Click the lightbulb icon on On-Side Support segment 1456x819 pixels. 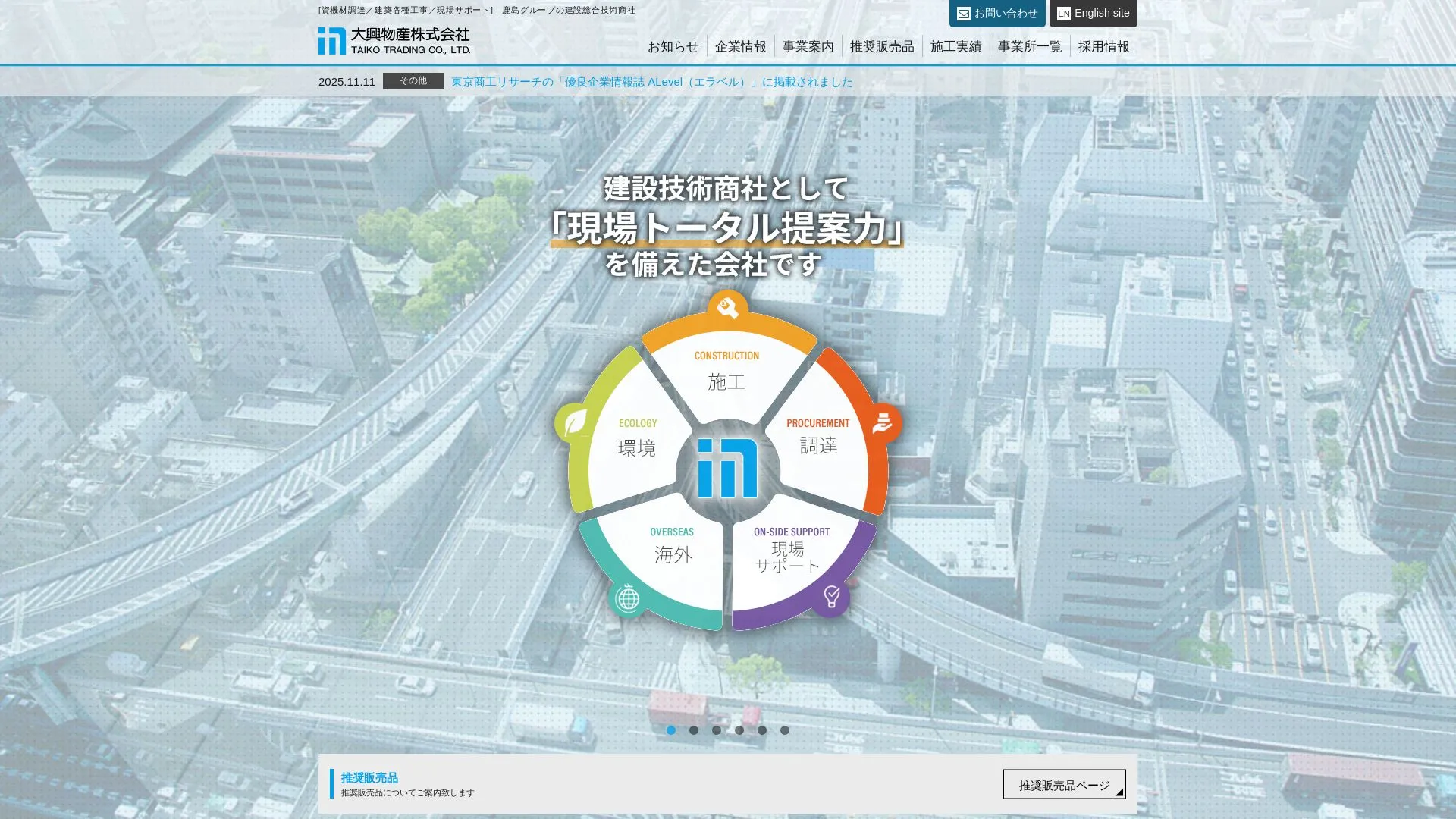tap(831, 597)
